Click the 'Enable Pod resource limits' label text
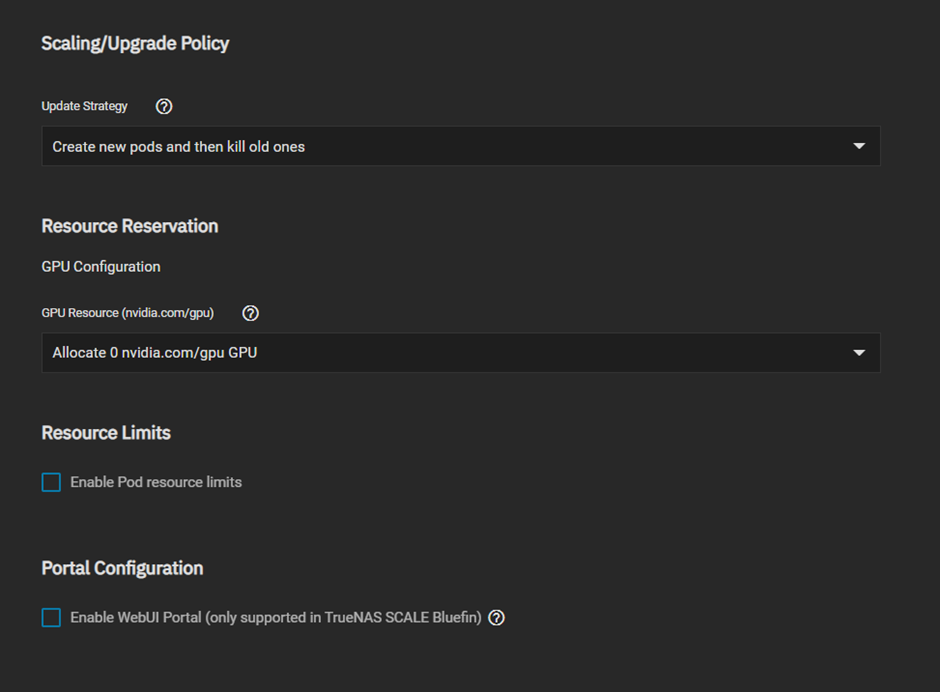940x692 pixels. coord(156,482)
